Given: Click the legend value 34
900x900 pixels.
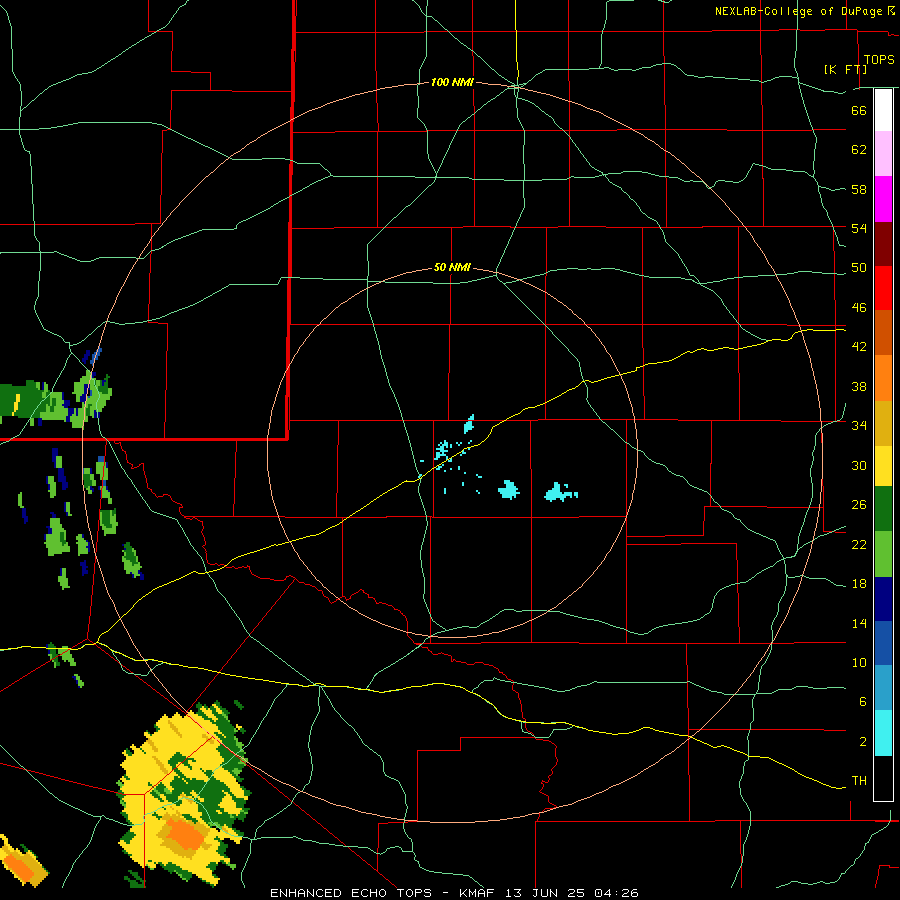Looking at the screenshot, I should (859, 426).
